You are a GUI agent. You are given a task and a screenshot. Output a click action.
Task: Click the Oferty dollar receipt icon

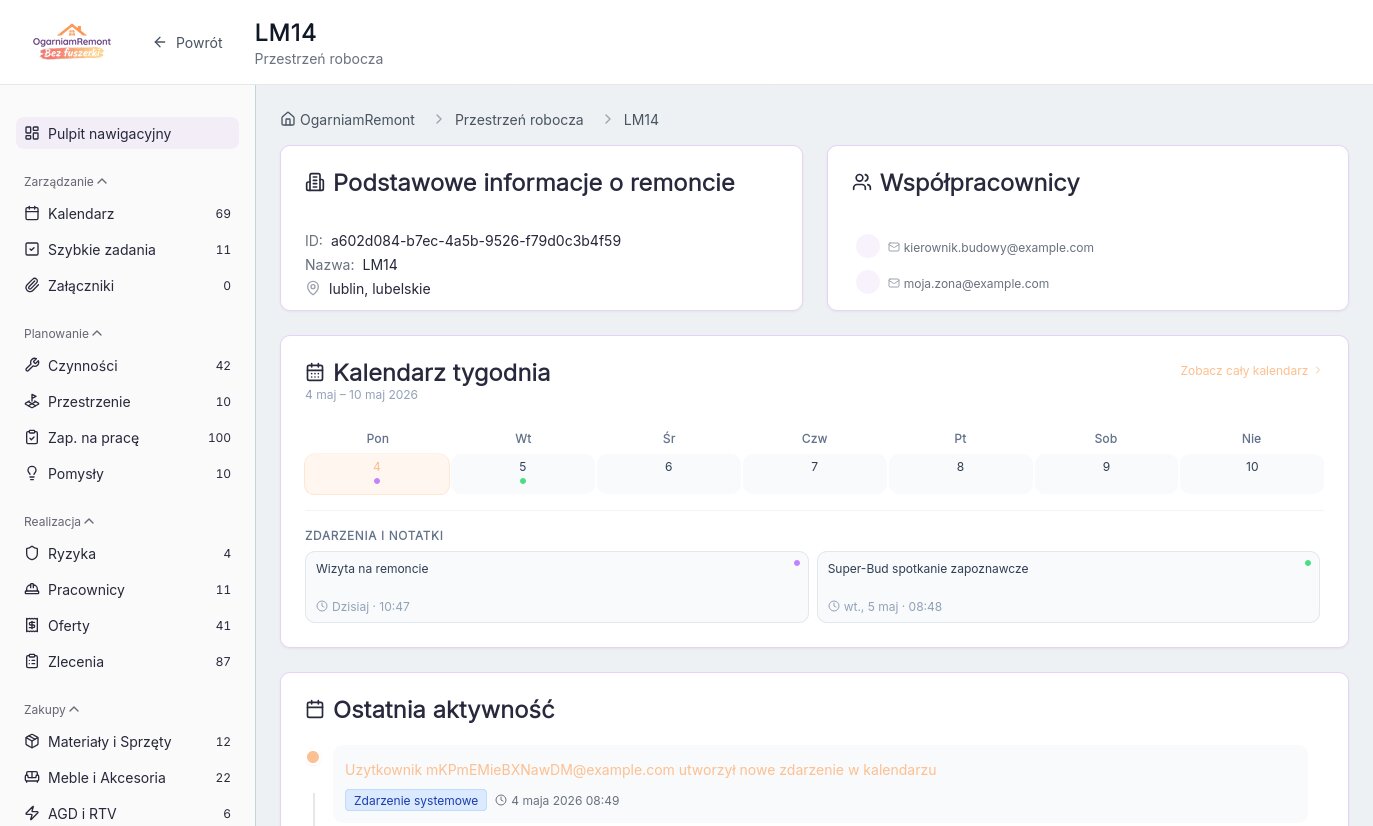tap(32, 626)
